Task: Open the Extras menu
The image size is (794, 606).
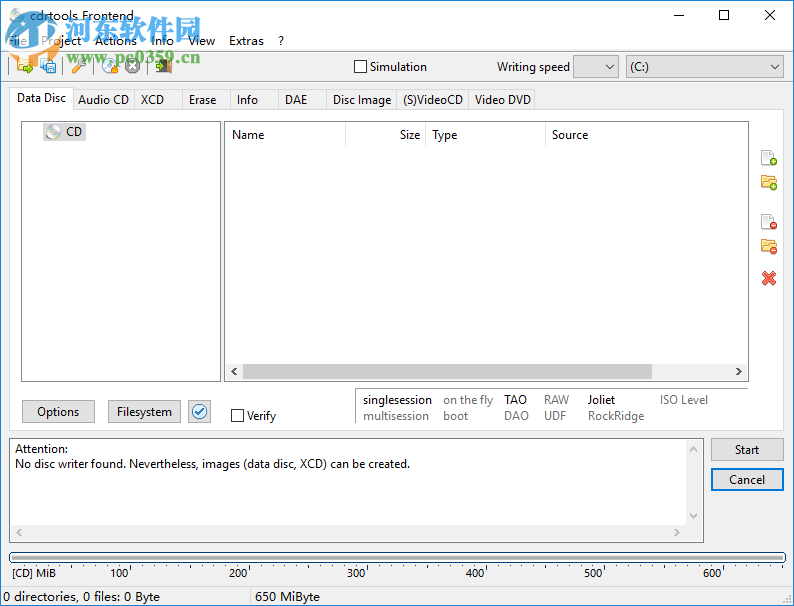Action: [246, 41]
